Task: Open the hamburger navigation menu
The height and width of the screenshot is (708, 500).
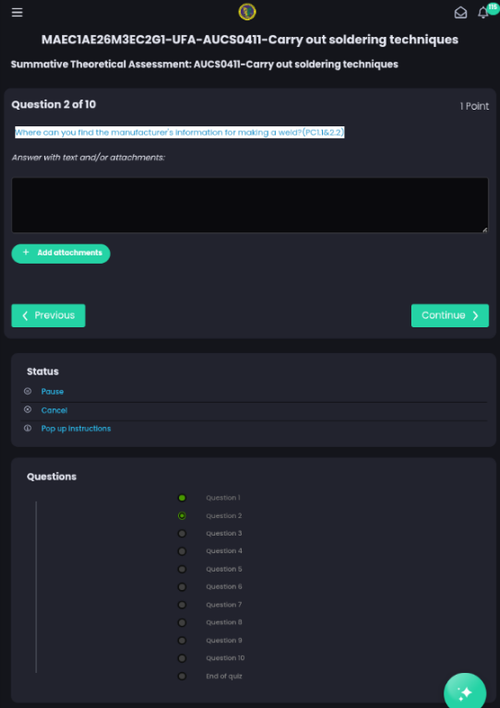Action: 17,13
